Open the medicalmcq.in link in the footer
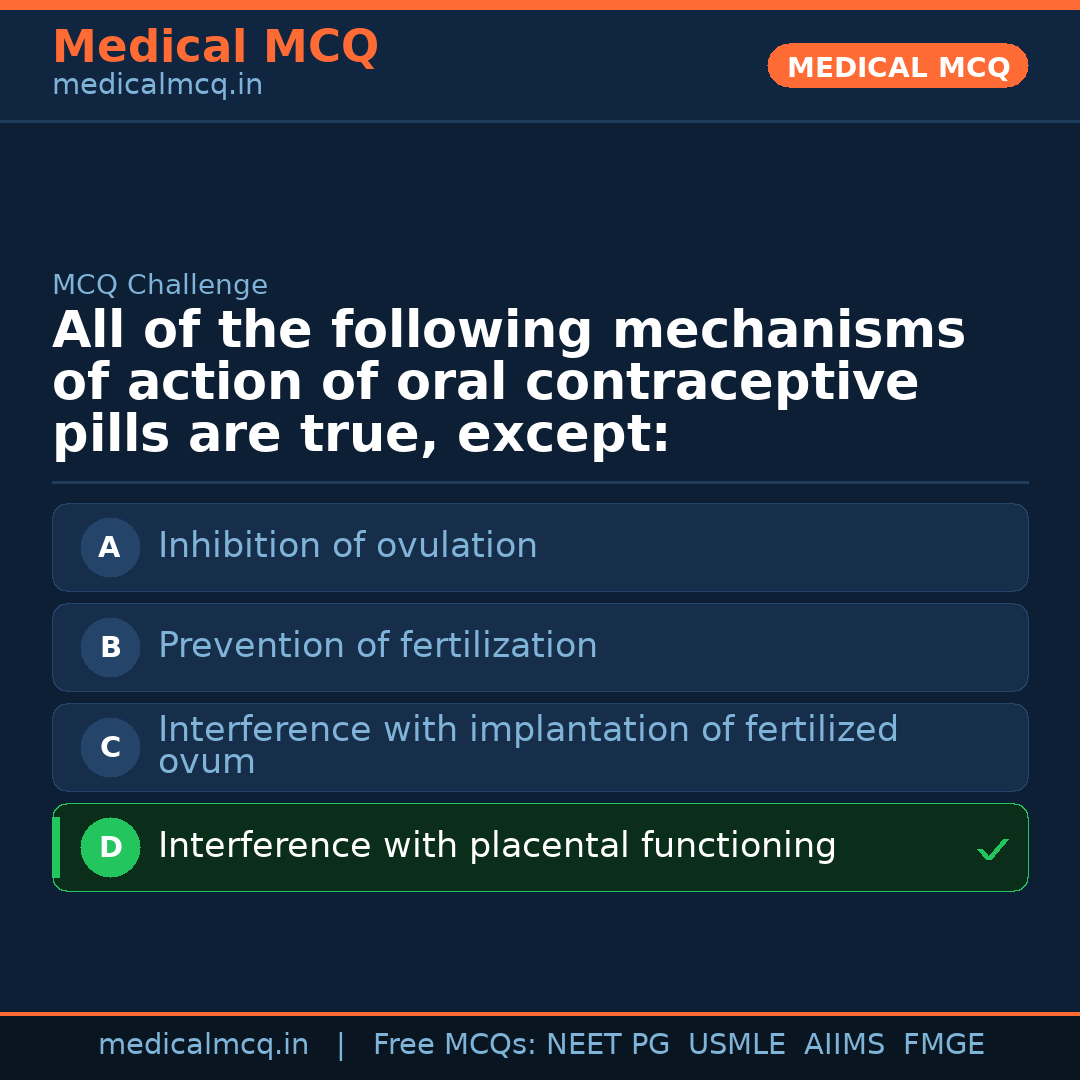Viewport: 1080px width, 1080px height. (x=203, y=1045)
